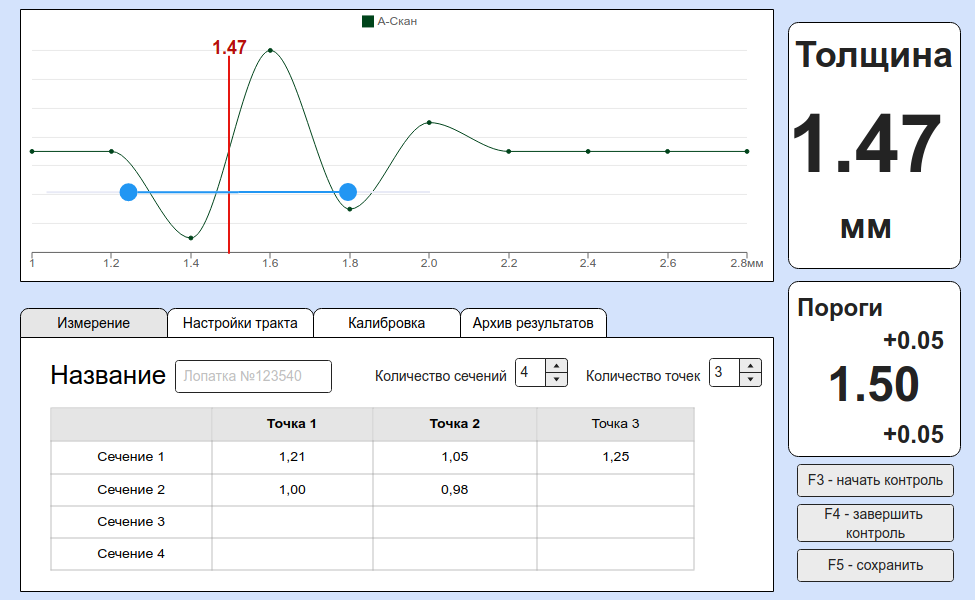Select the Сечение 4 row label
The image size is (975, 600).
click(x=131, y=553)
